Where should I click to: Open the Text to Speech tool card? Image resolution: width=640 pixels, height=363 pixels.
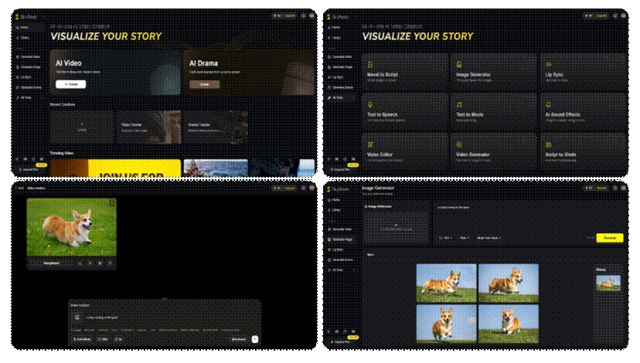[x=405, y=111]
